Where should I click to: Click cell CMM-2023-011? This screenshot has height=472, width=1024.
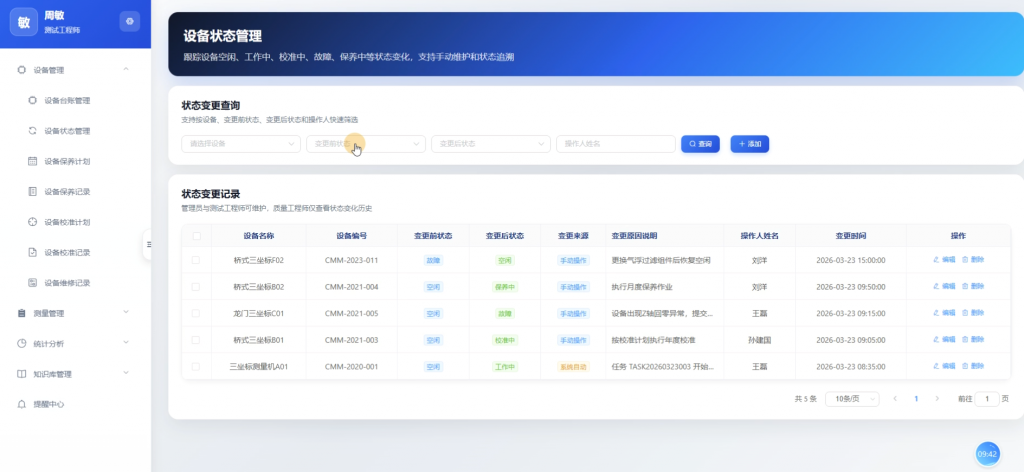[x=351, y=260]
